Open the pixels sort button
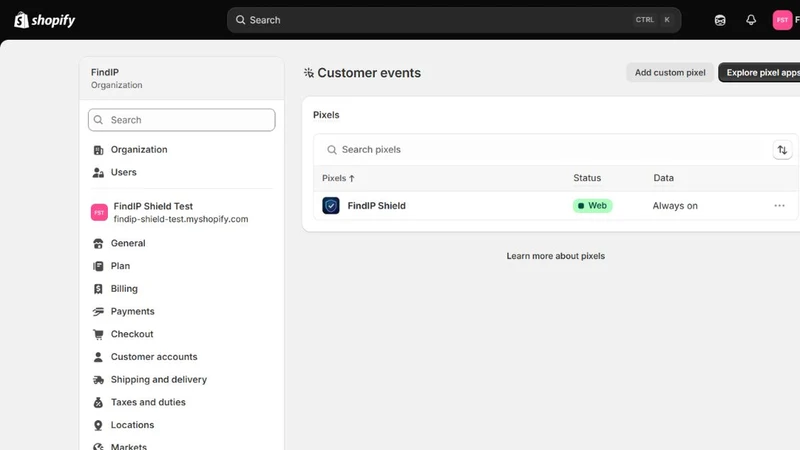Screen dimensions: 800x450 (x=782, y=150)
